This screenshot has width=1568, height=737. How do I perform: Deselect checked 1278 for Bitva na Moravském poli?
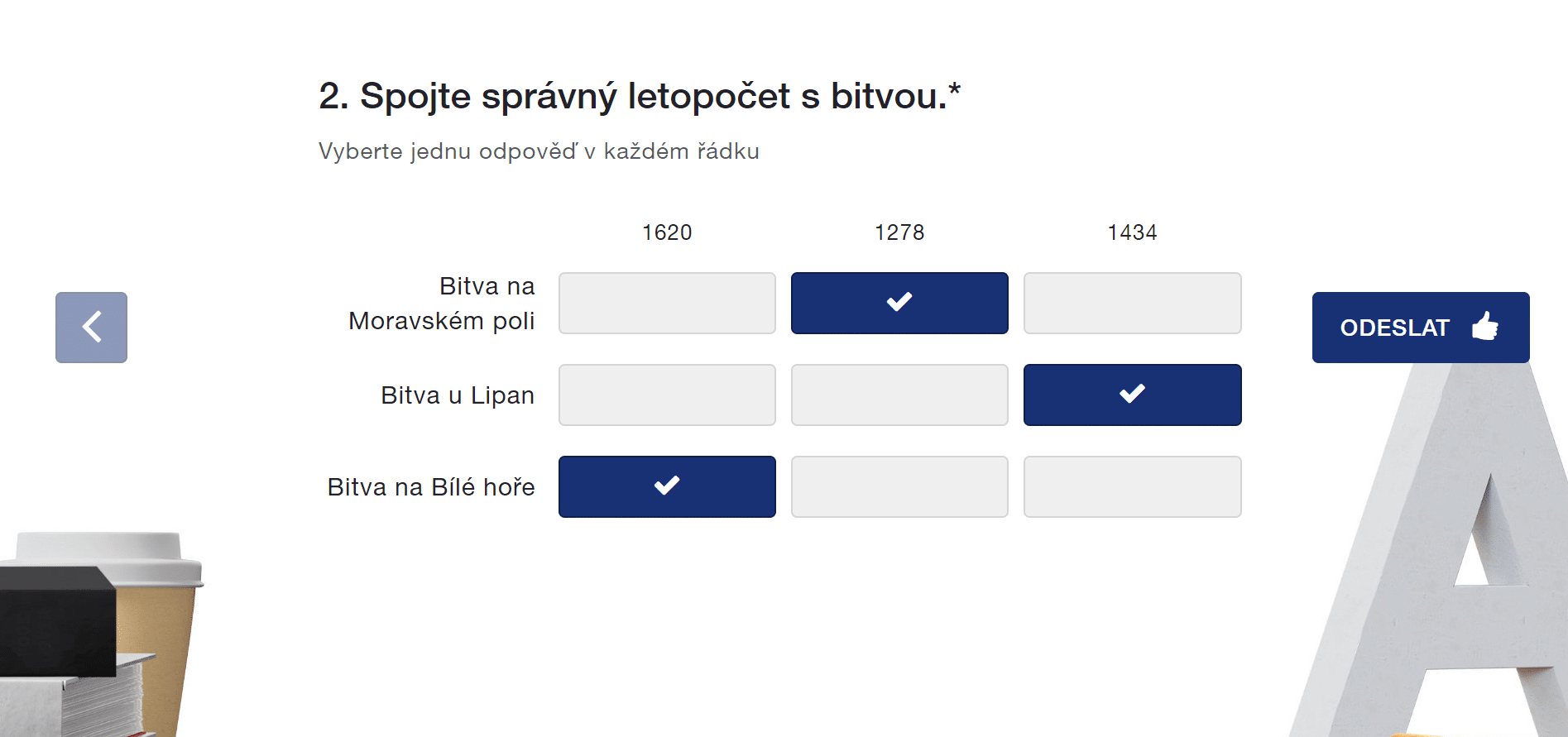click(x=899, y=304)
